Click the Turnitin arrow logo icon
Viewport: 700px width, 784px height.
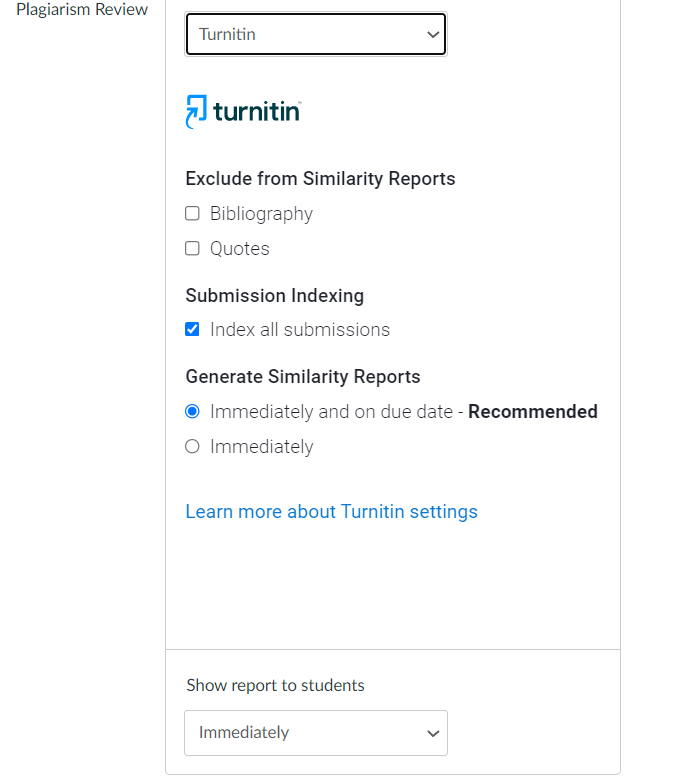(x=197, y=111)
